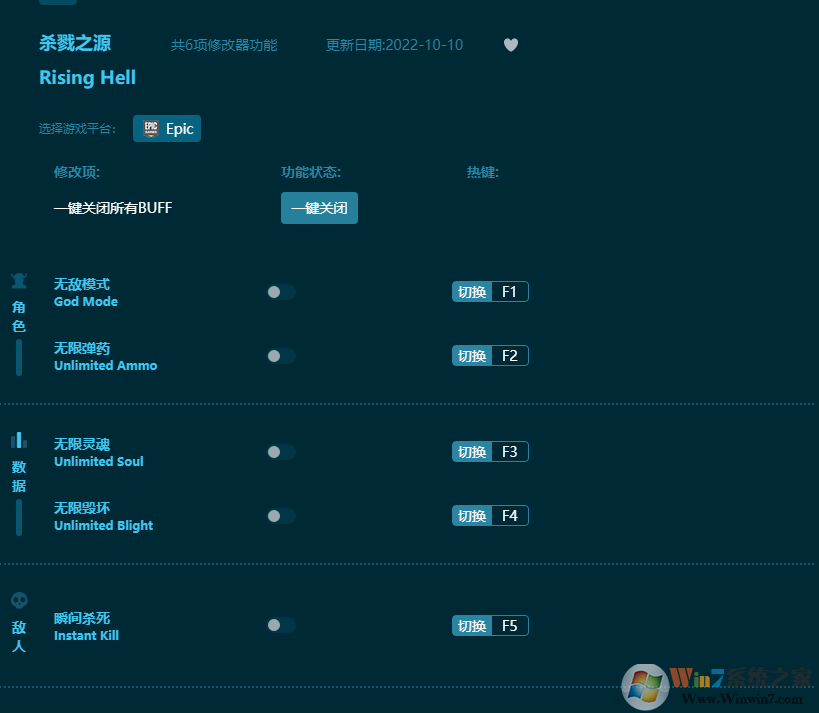Viewport: 819px width, 713px height.
Task: Click the 共6项修改器功能 text
Action: click(x=224, y=45)
